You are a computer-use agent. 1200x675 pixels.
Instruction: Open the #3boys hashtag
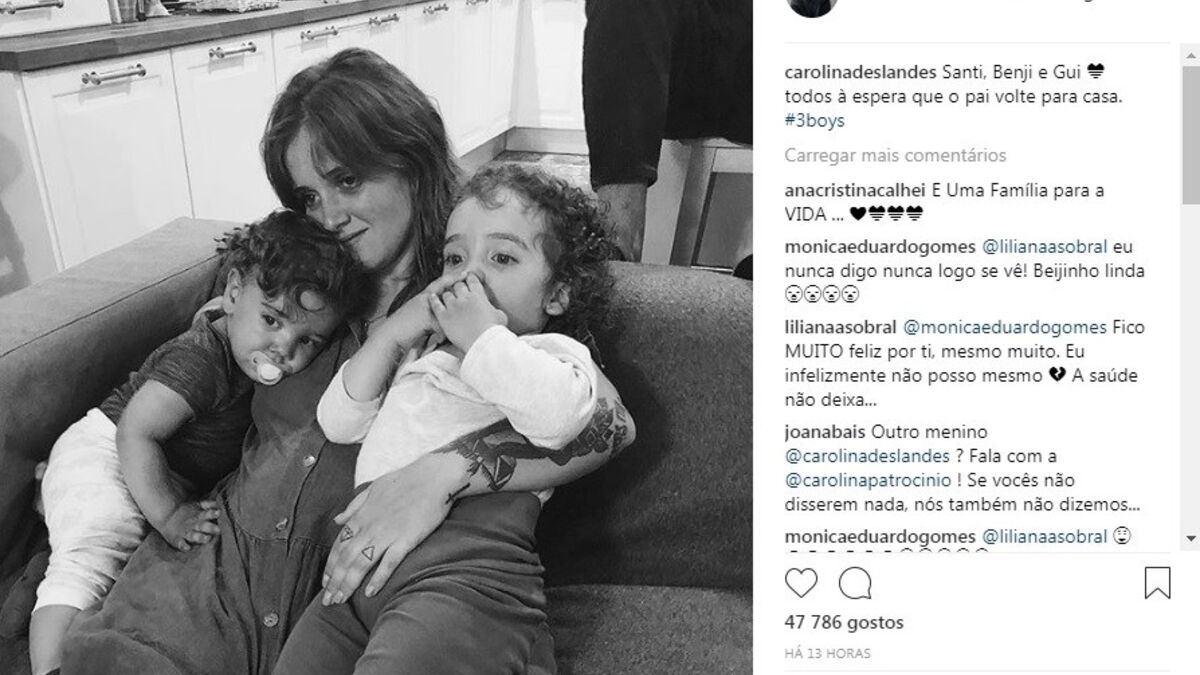pyautogui.click(x=814, y=120)
